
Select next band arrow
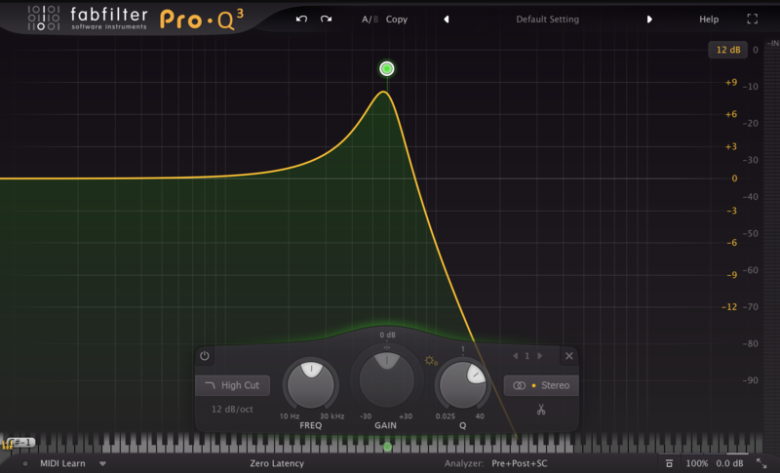540,356
